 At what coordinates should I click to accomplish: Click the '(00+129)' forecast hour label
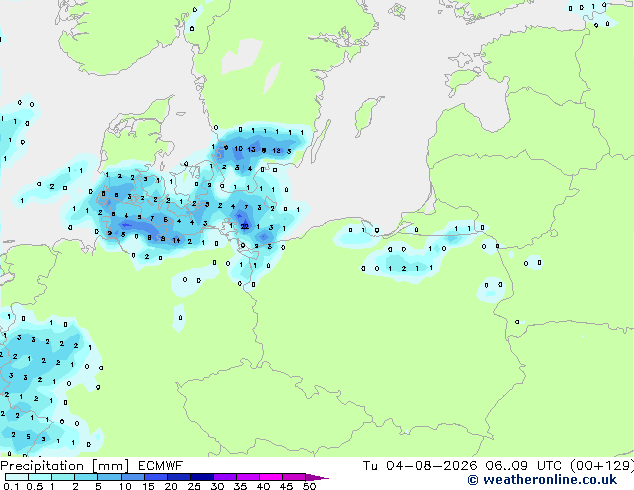(602, 466)
